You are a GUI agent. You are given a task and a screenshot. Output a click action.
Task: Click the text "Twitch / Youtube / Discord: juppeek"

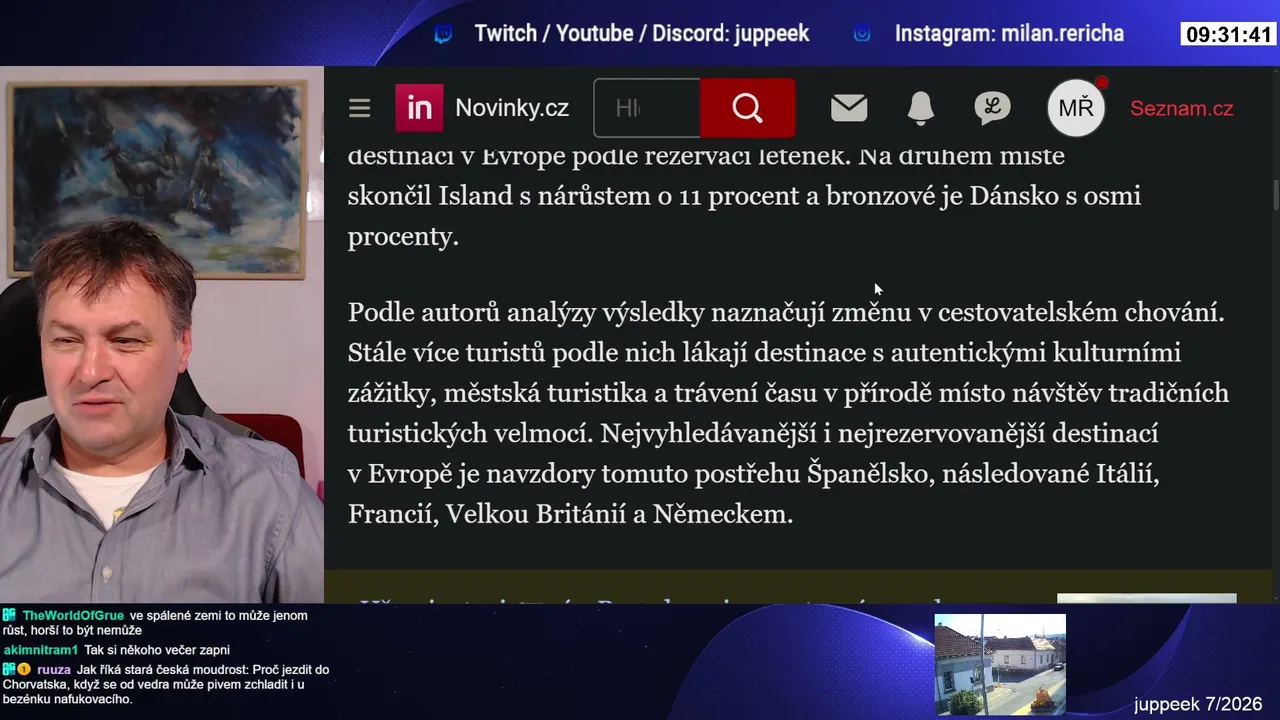[642, 34]
